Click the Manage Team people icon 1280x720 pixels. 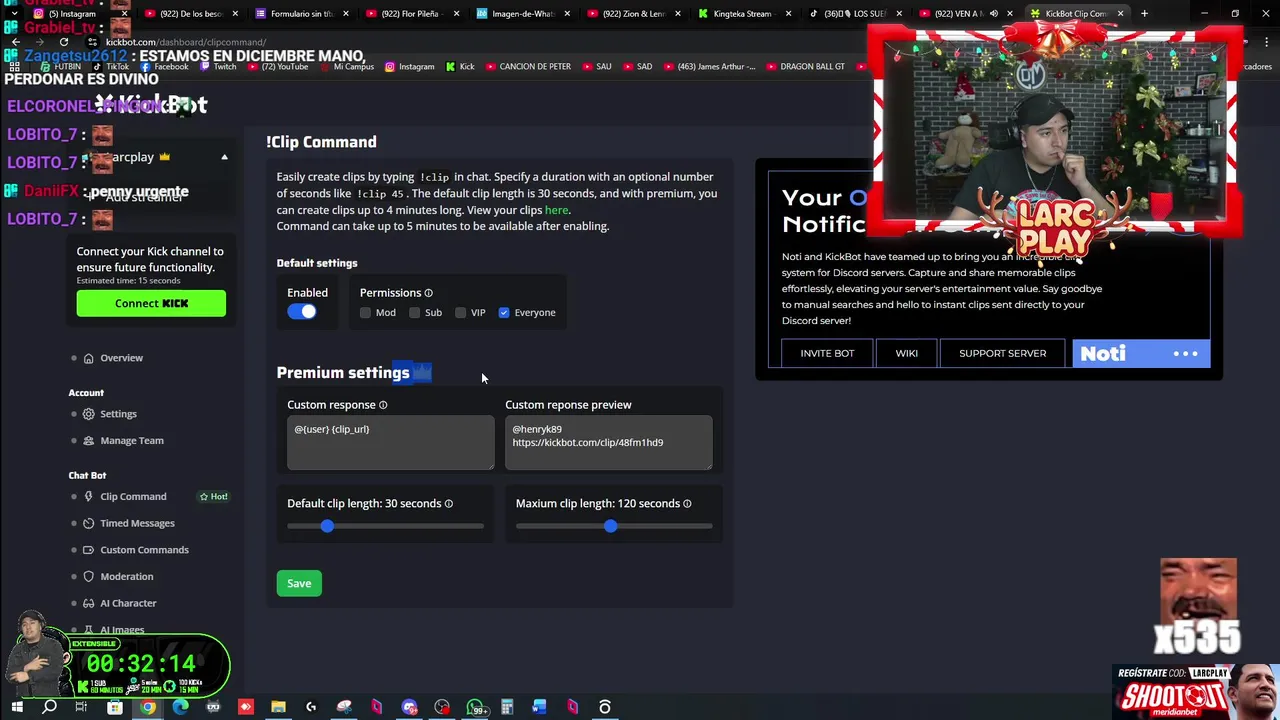(89, 441)
